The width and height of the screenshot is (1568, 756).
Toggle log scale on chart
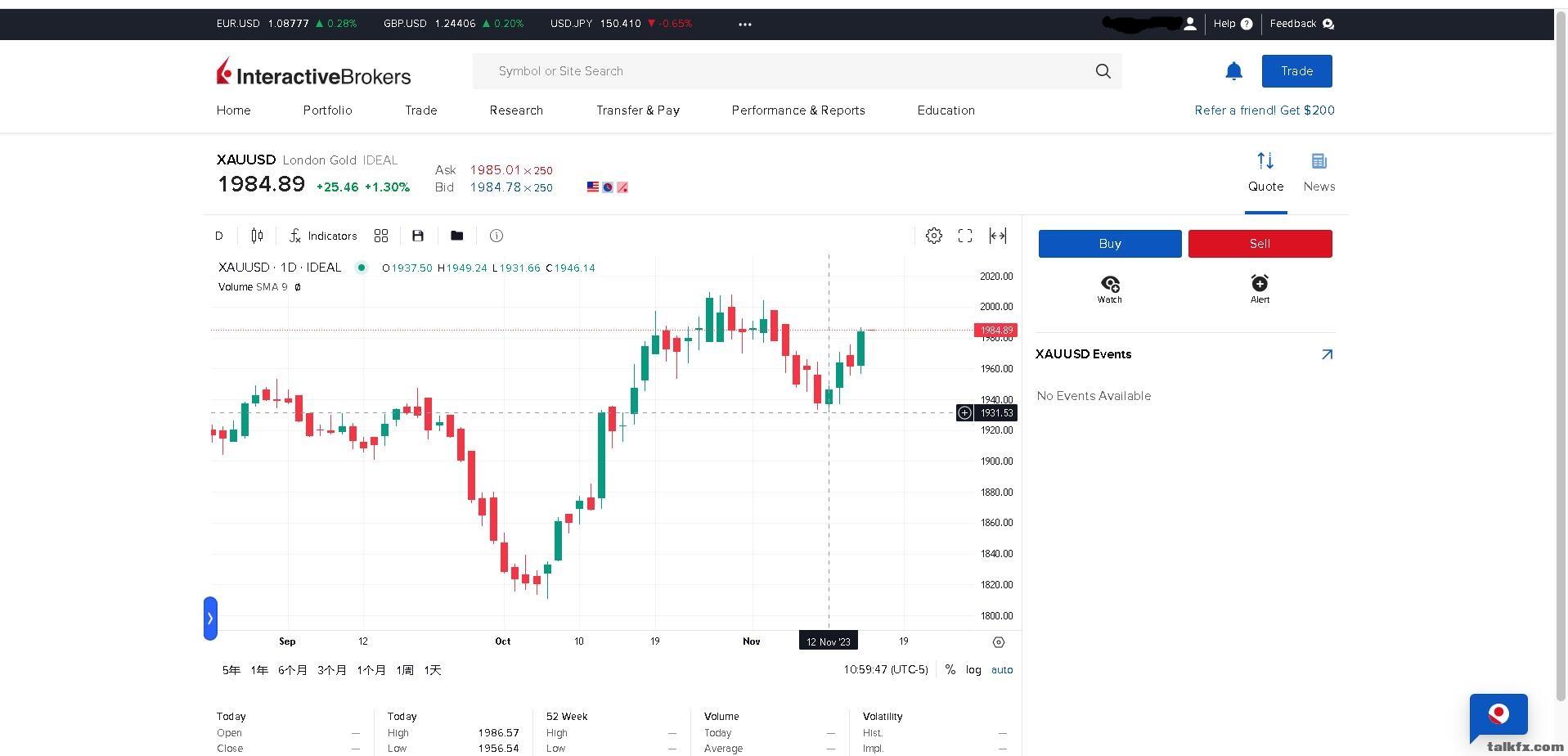pos(973,669)
